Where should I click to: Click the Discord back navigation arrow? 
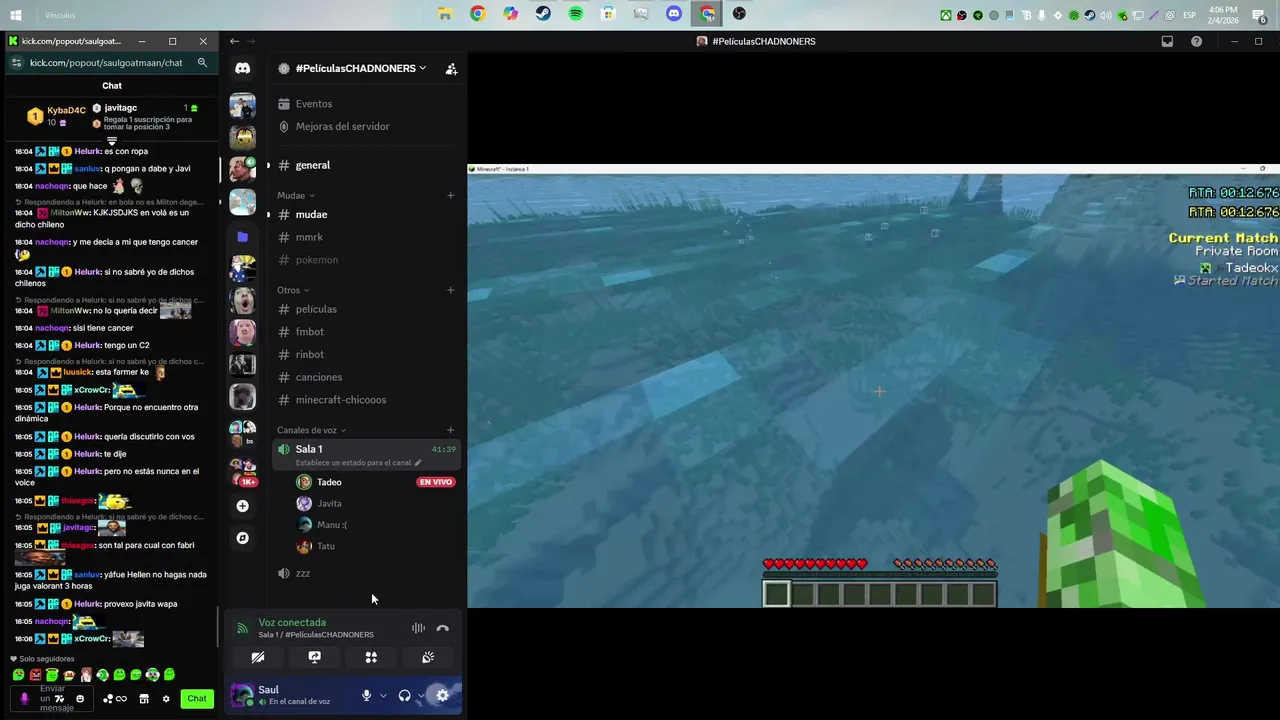click(234, 41)
